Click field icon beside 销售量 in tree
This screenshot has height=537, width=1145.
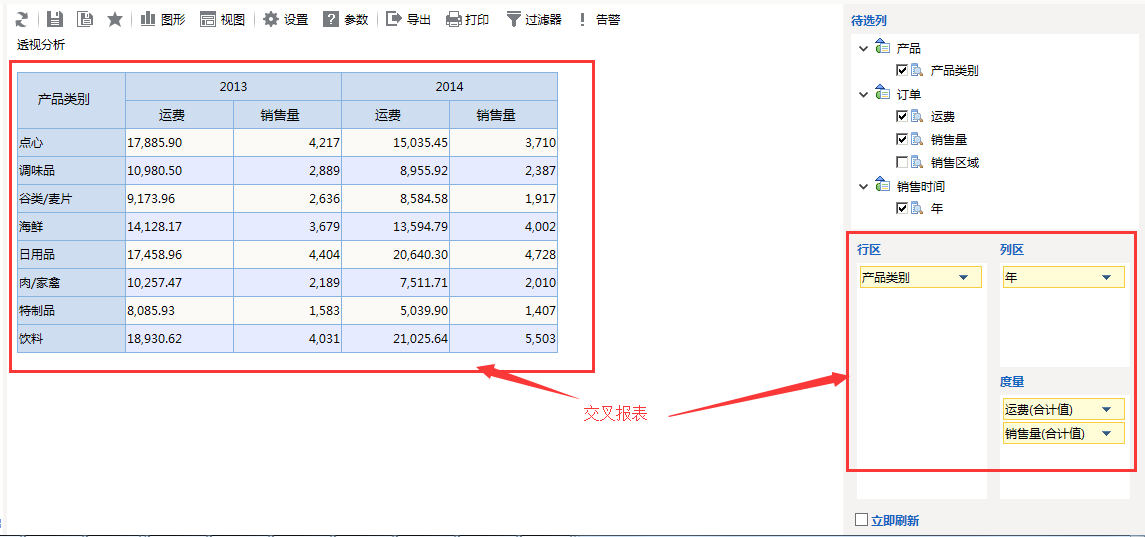916,139
